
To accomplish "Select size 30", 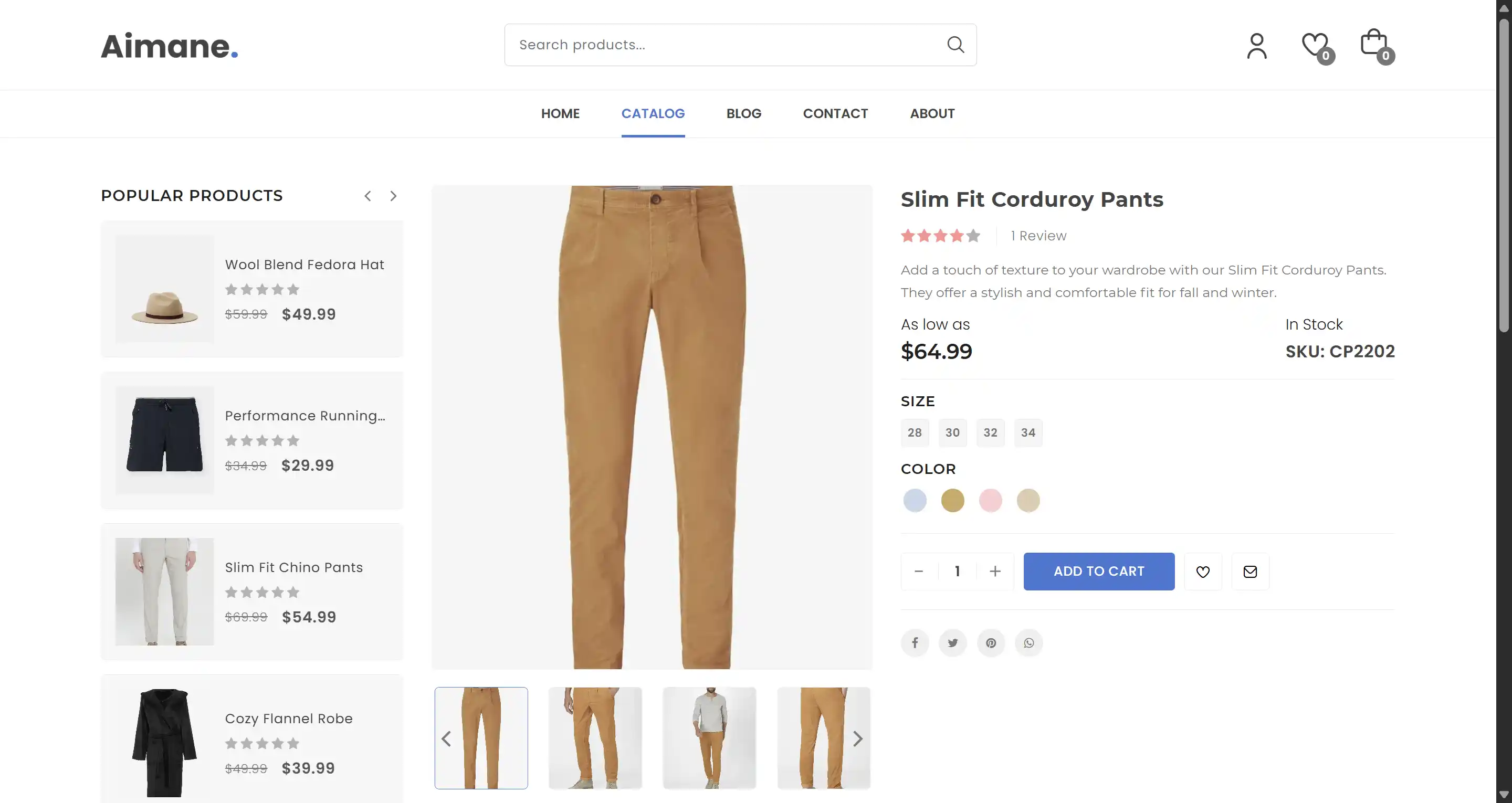I will (x=952, y=432).
